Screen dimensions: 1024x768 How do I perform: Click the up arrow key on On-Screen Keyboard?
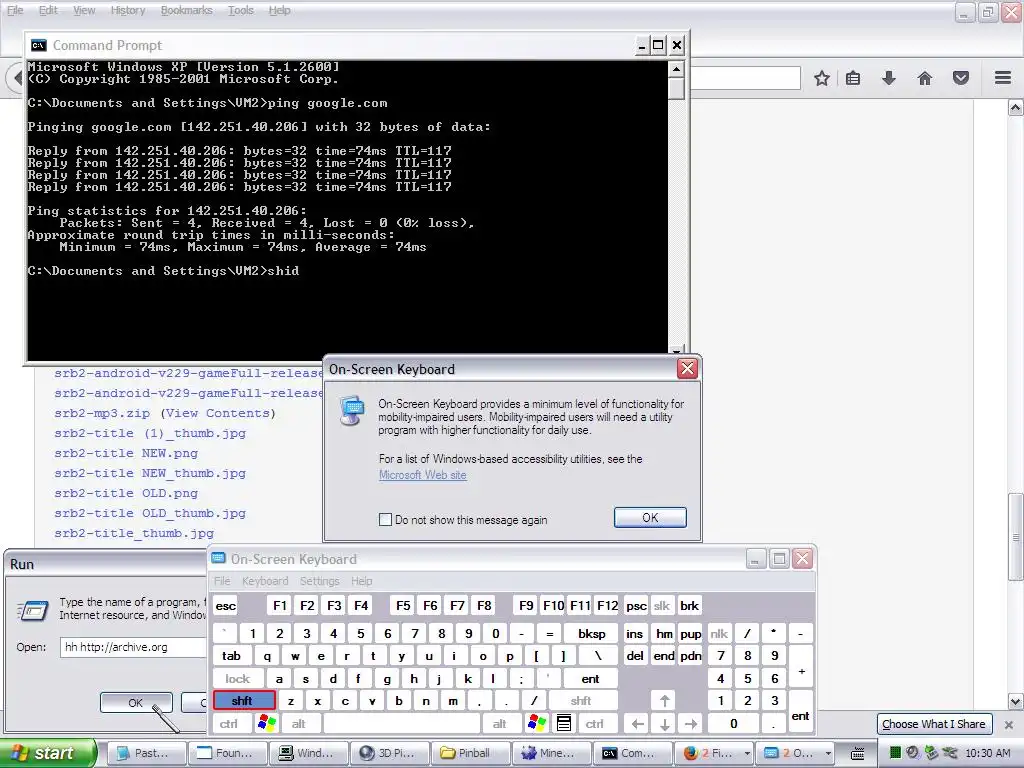[664, 701]
